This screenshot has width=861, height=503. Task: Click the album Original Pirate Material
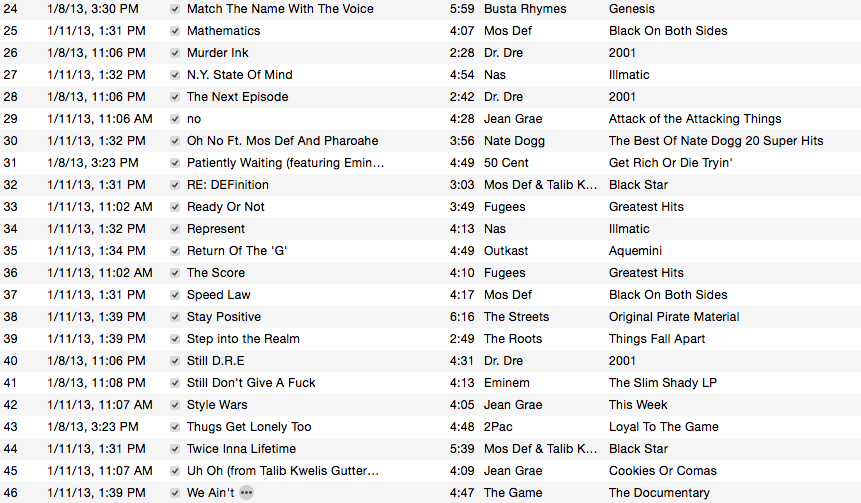click(674, 317)
